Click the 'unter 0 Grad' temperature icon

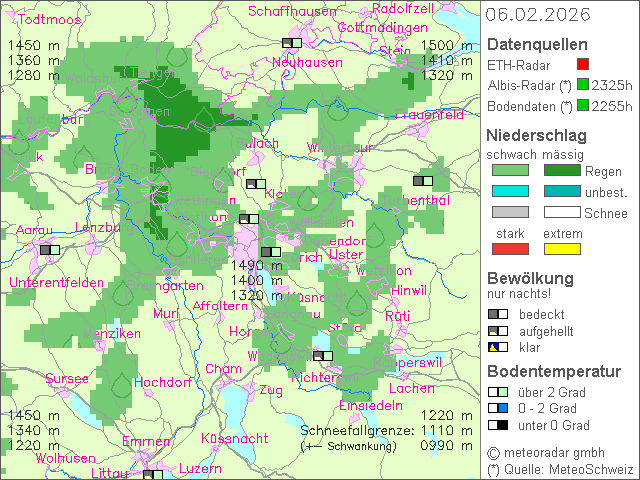497,425
